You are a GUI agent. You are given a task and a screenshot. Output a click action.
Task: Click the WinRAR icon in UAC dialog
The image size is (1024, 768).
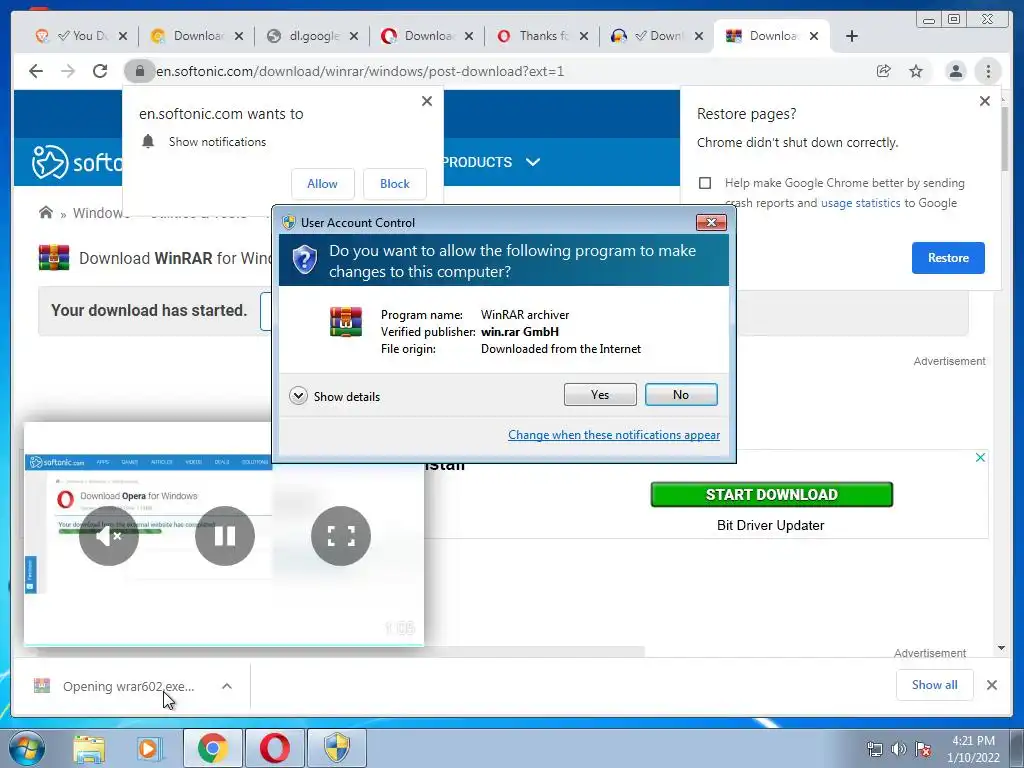(346, 322)
